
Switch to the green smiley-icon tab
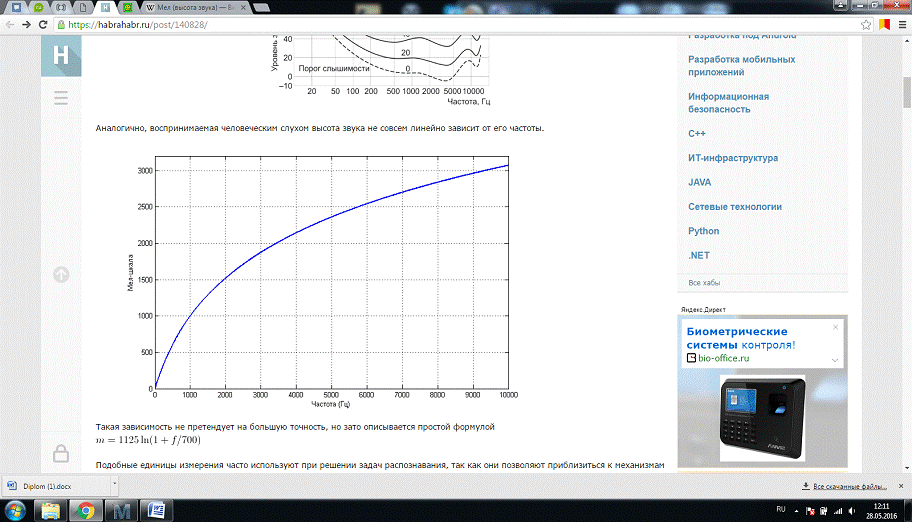127,8
